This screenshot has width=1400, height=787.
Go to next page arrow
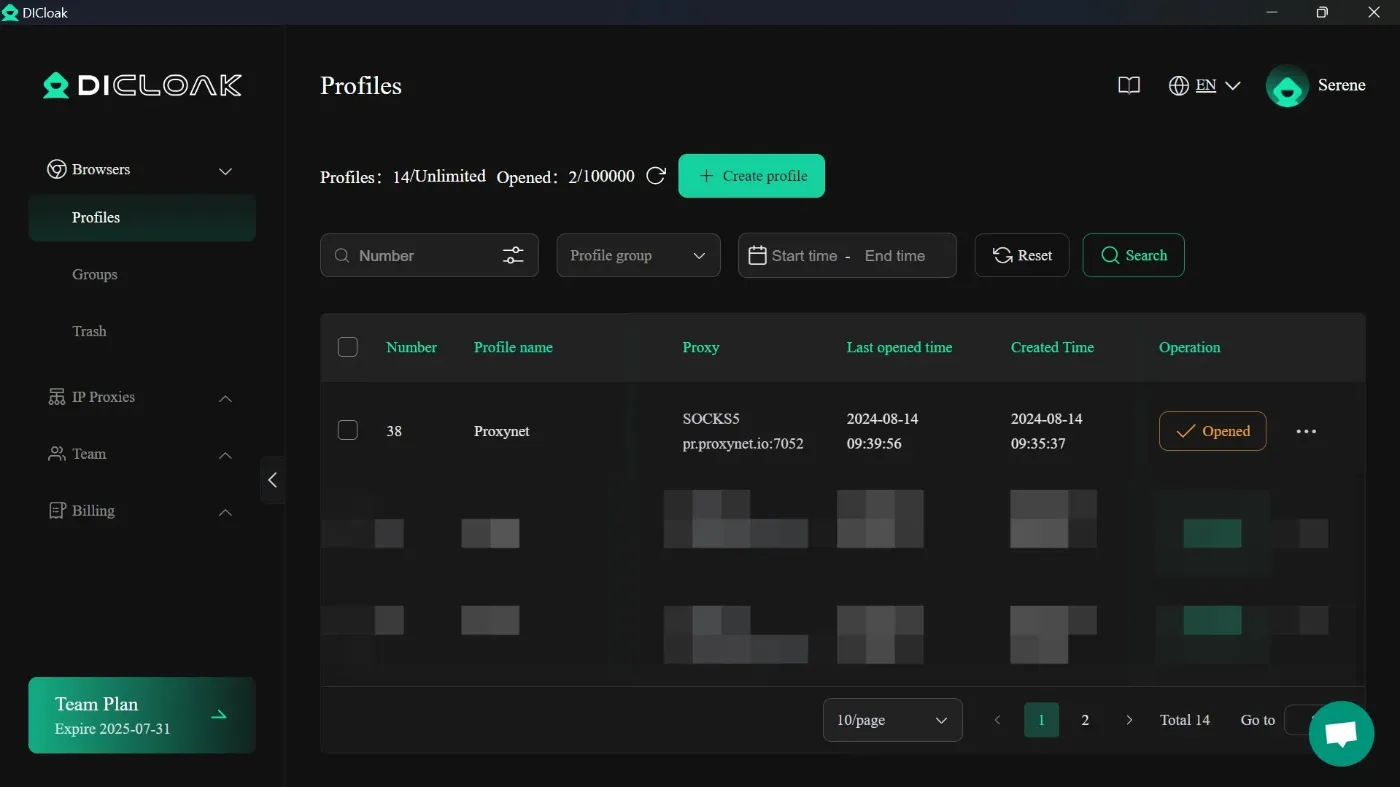pos(1129,720)
